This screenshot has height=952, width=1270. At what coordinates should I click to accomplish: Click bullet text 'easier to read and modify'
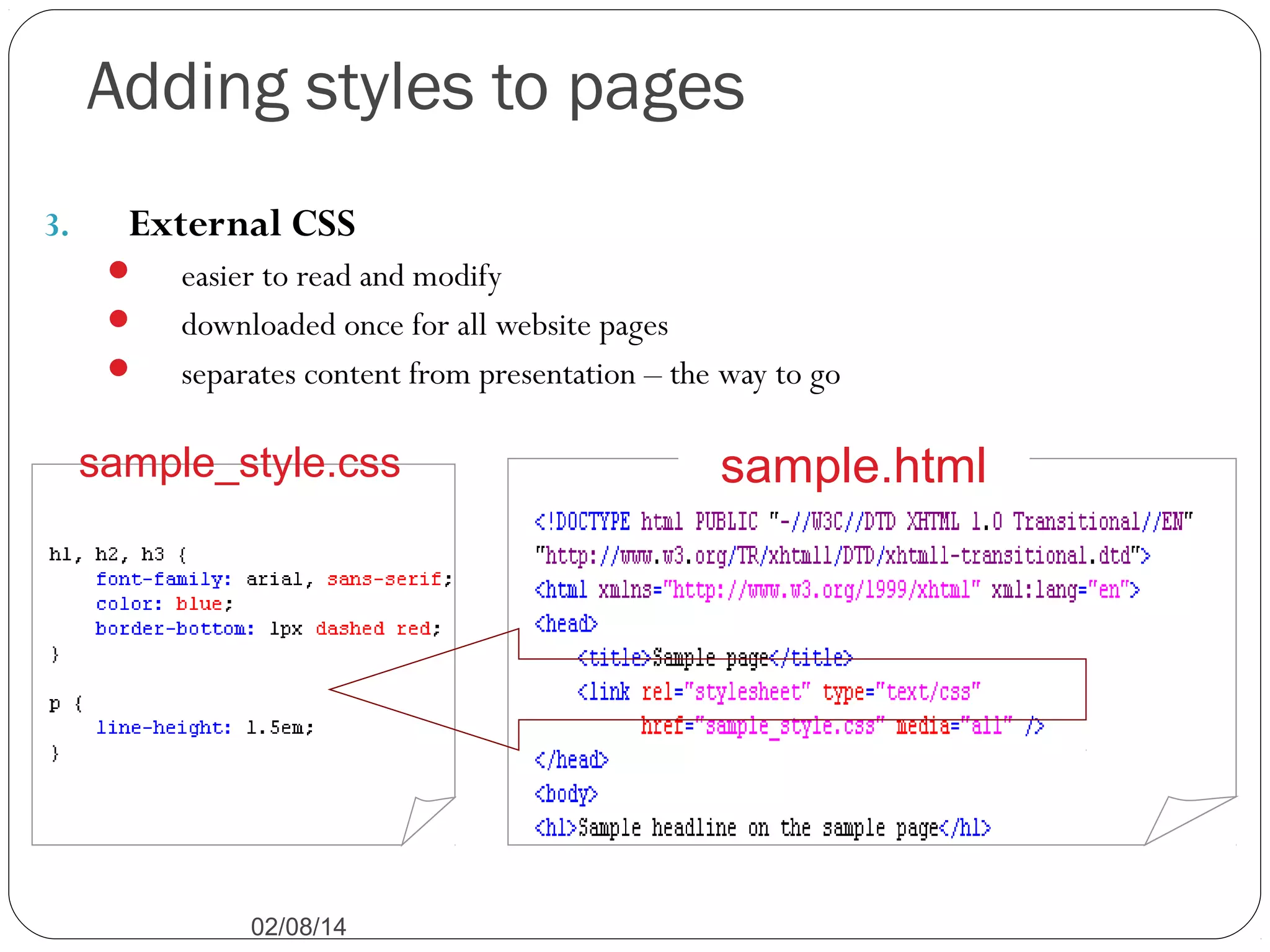click(x=341, y=276)
